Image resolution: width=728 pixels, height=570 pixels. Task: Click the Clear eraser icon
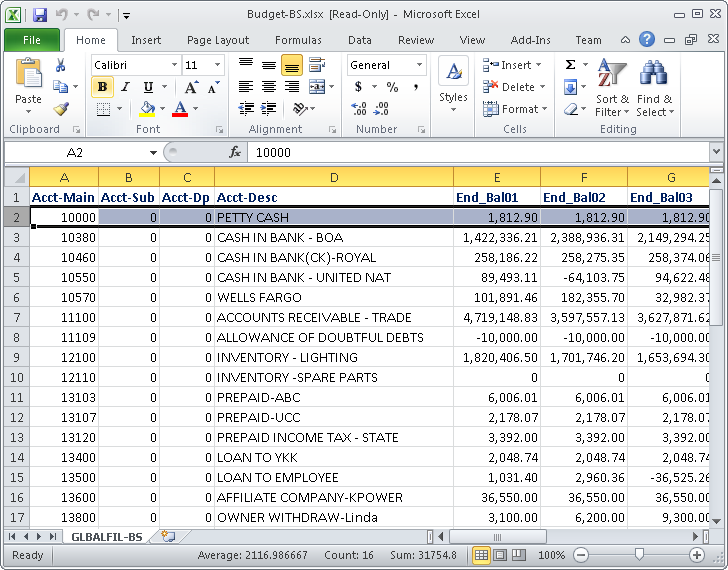[571, 109]
